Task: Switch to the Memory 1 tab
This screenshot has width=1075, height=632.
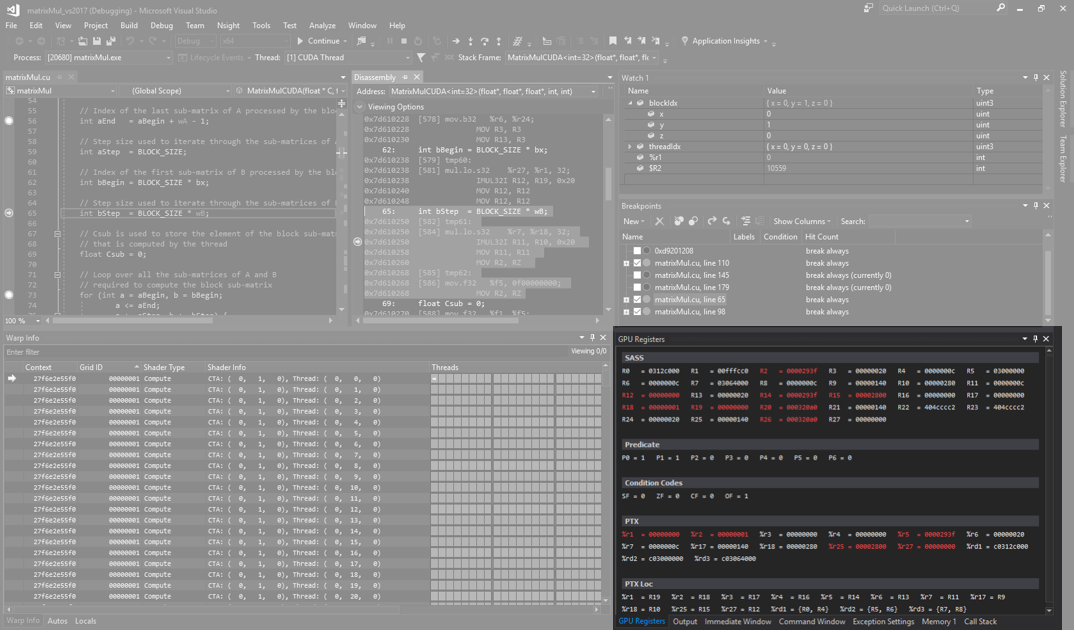Action: tap(939, 622)
